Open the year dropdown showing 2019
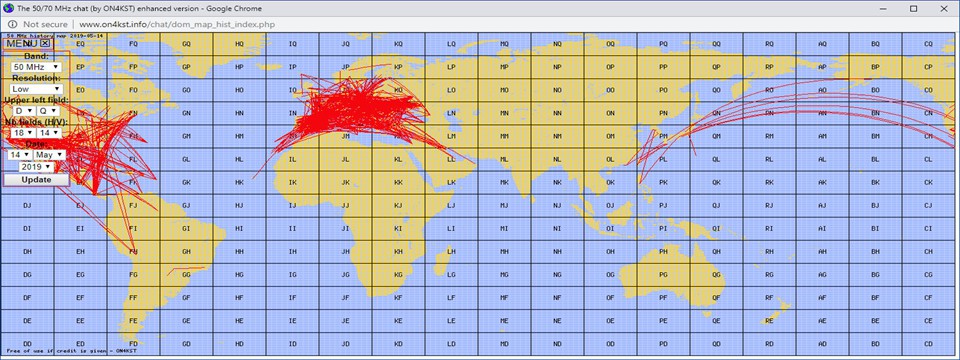The height and width of the screenshot is (360, 960). 36,167
